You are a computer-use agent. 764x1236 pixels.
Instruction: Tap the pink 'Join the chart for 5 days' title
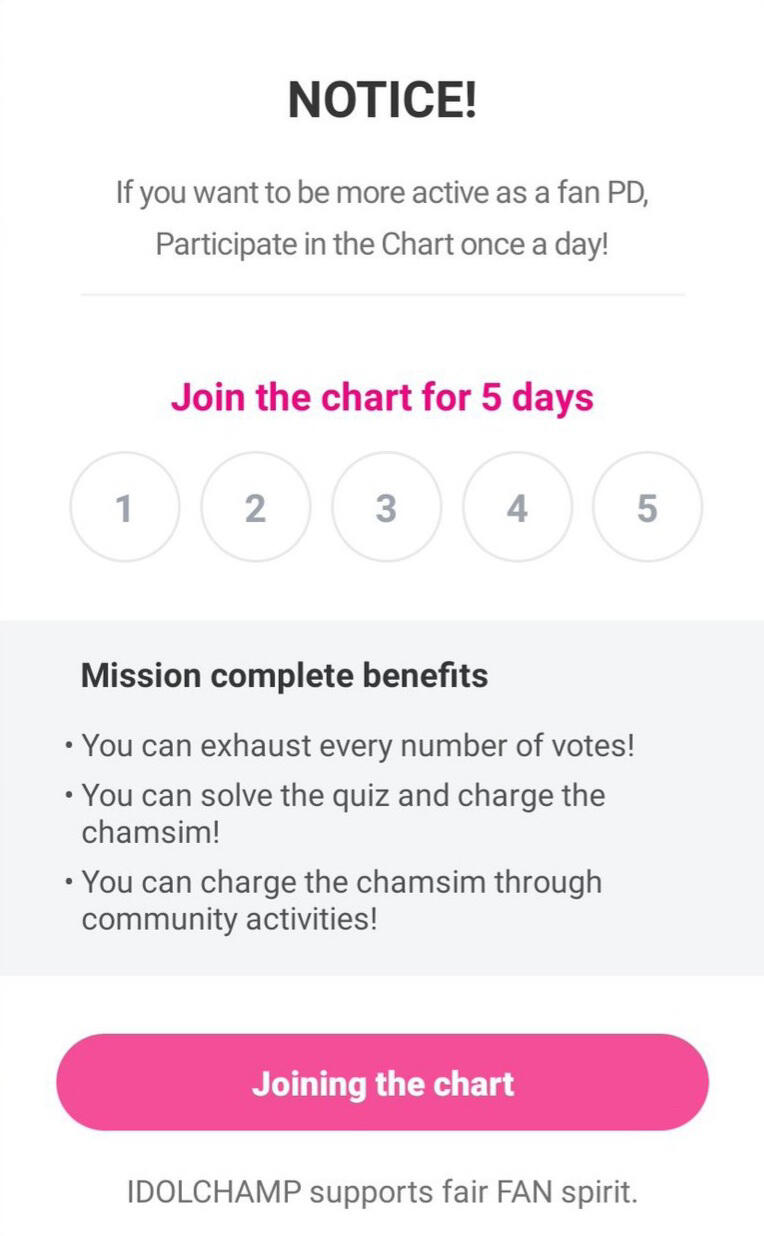coord(382,397)
